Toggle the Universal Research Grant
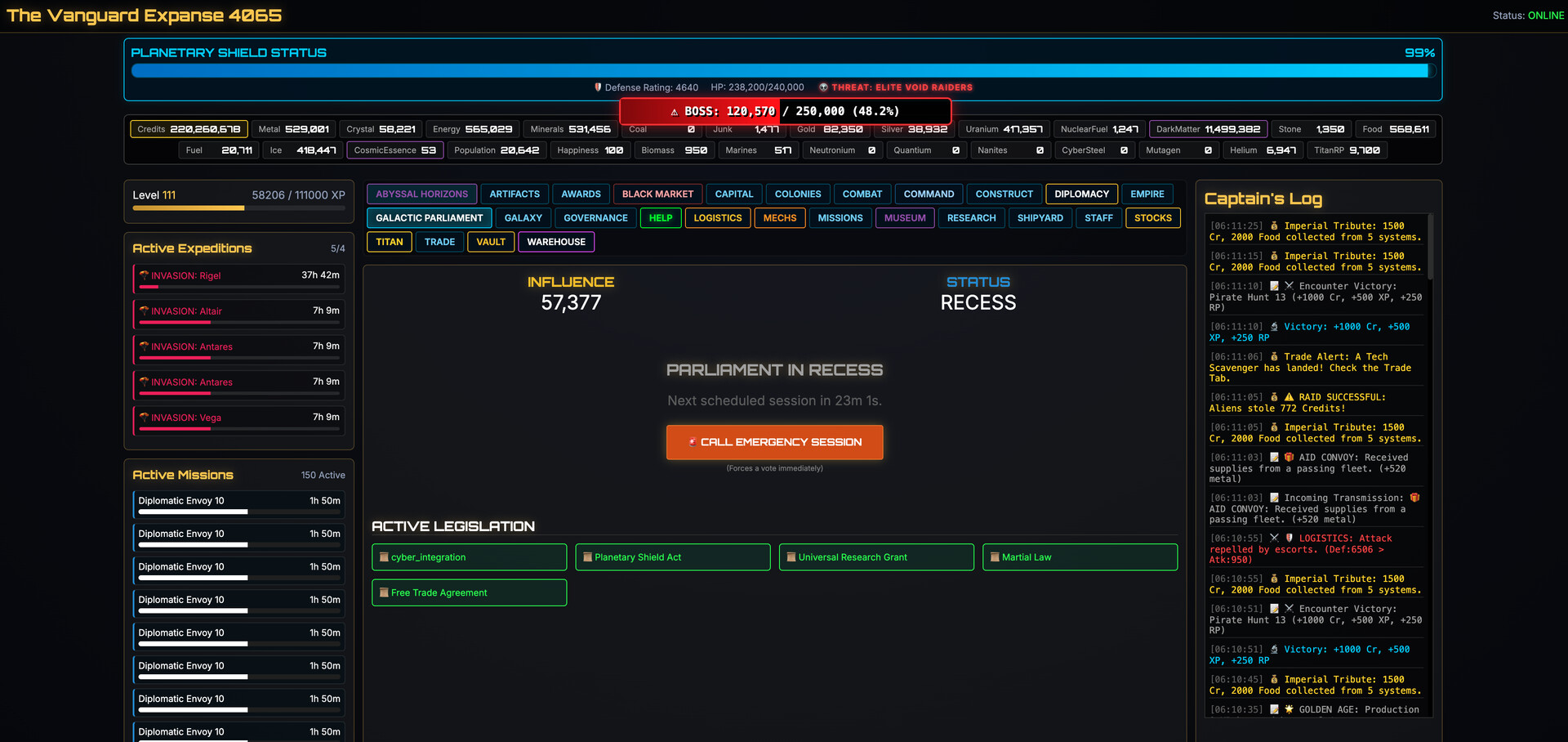Image resolution: width=1568 pixels, height=742 pixels. pos(875,556)
